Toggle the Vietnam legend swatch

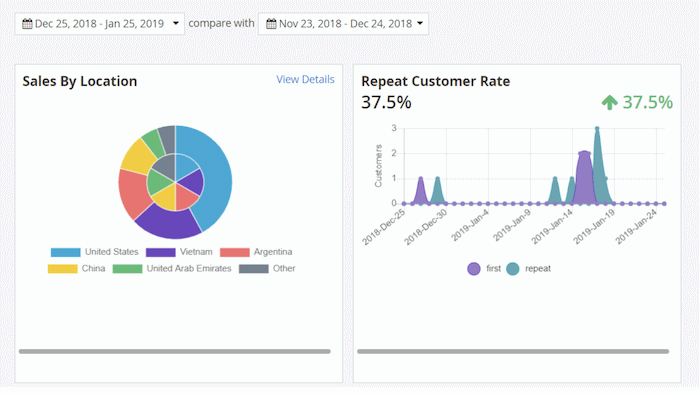pos(161,252)
